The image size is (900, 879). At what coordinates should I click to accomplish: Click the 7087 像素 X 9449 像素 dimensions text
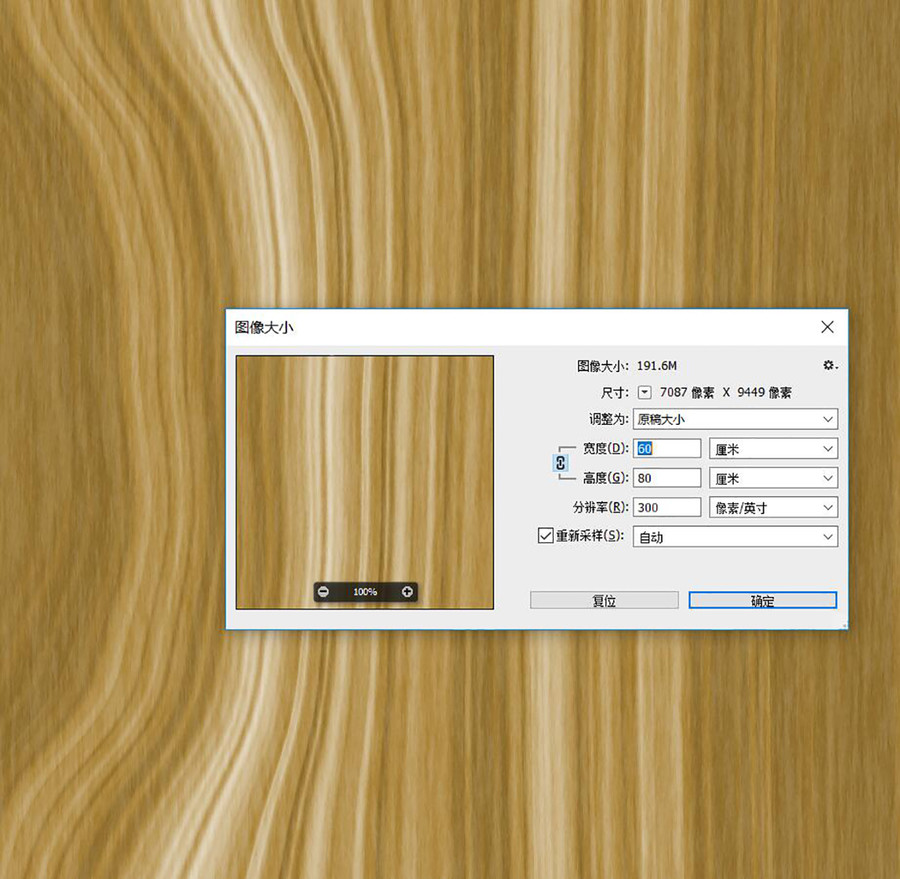[726, 393]
